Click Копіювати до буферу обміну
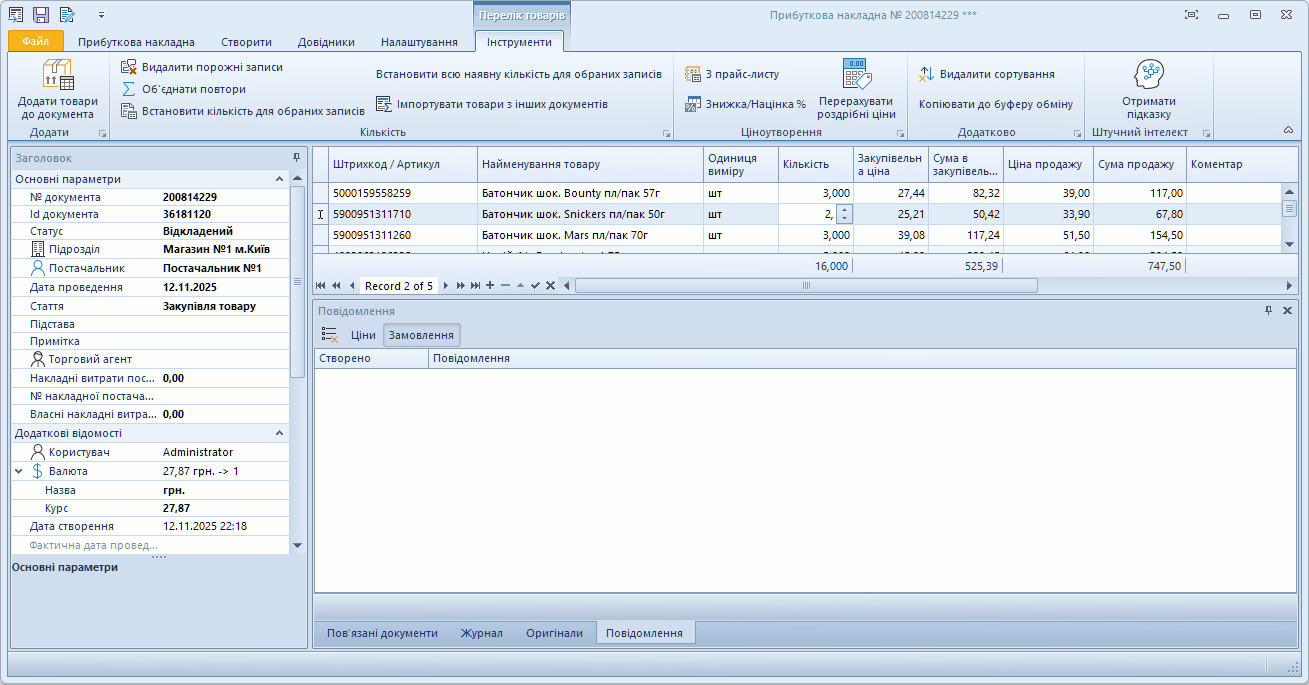This screenshot has height=685, width=1309. coord(995,104)
